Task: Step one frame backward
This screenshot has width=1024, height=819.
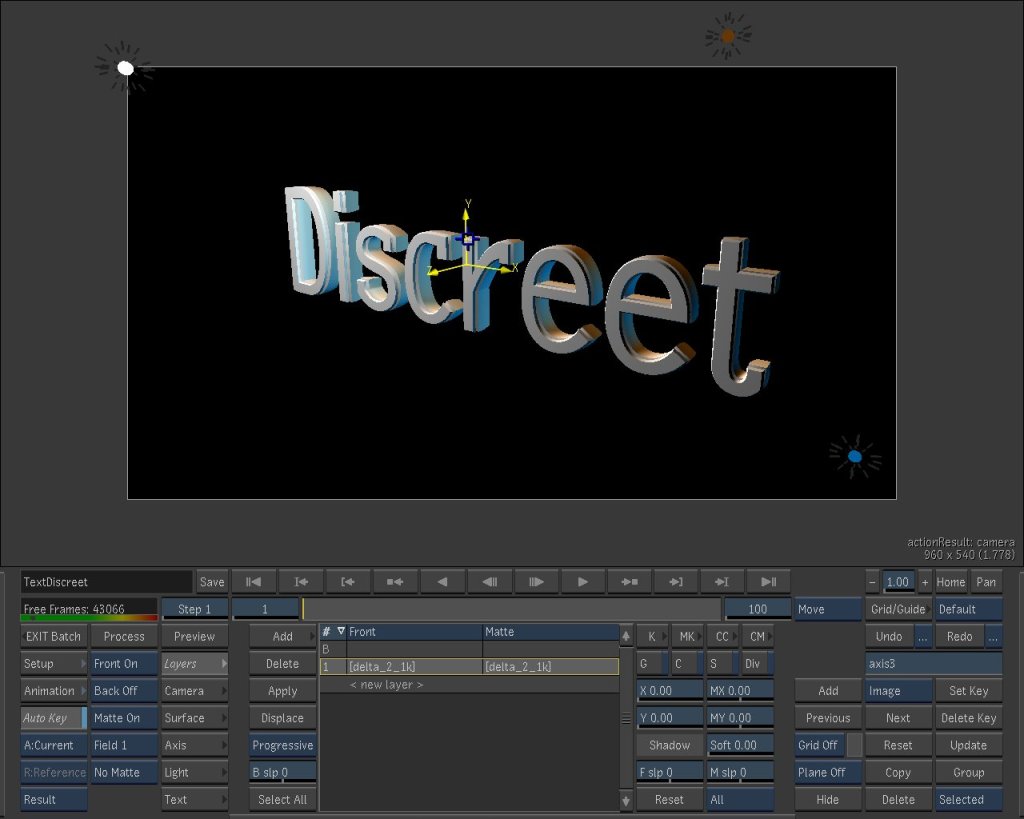Action: tap(490, 582)
